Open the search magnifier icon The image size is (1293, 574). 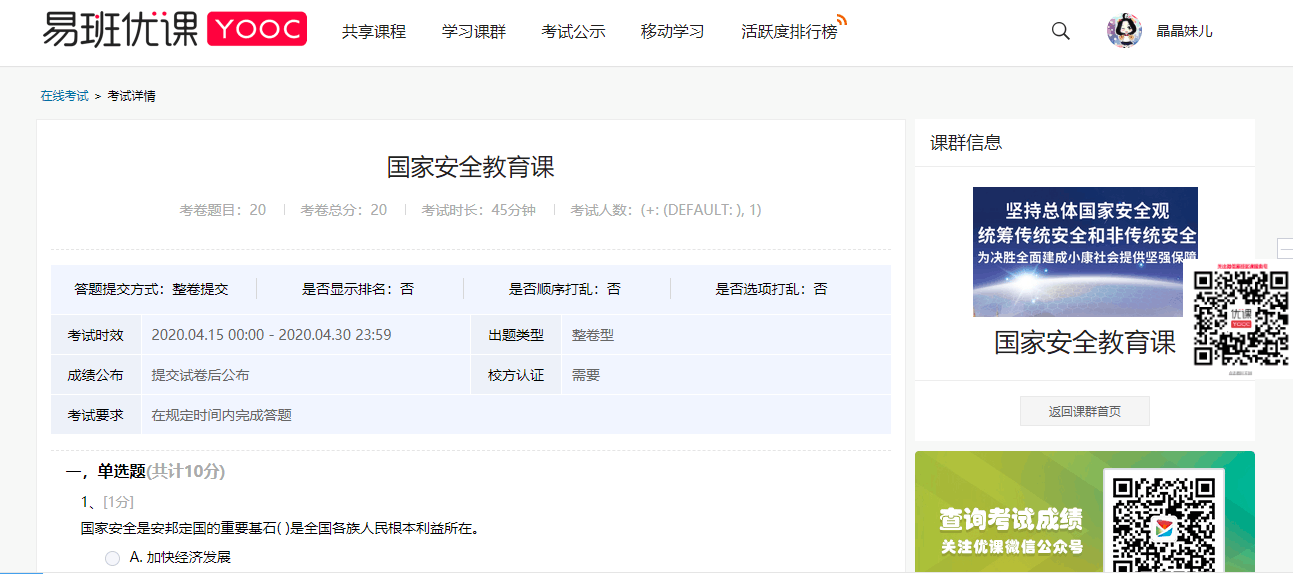1061,31
